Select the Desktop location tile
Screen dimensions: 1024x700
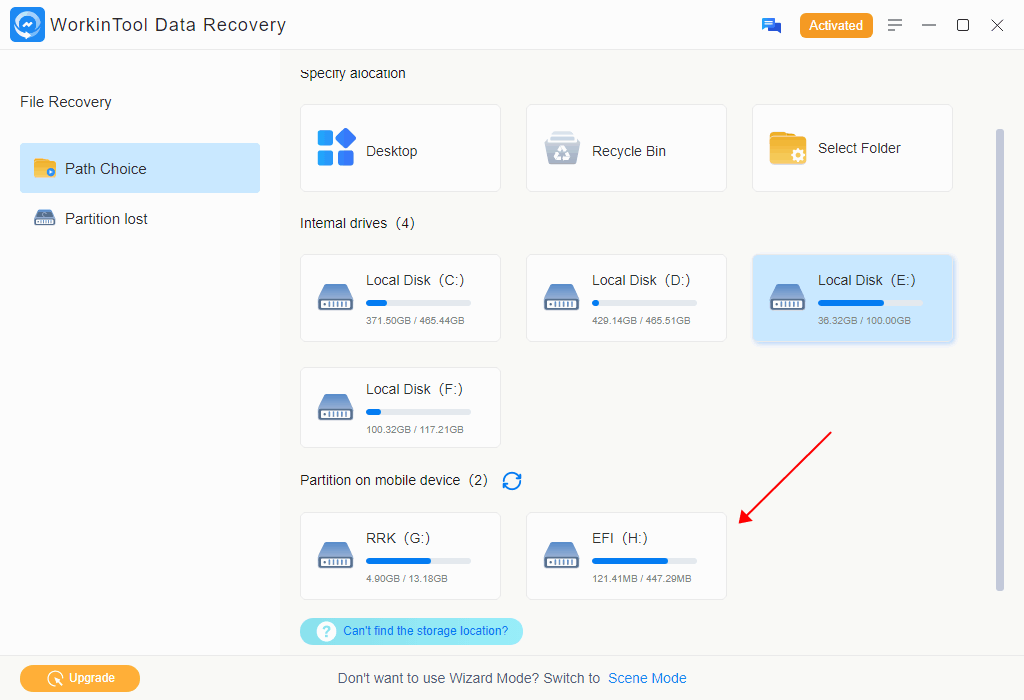400,148
